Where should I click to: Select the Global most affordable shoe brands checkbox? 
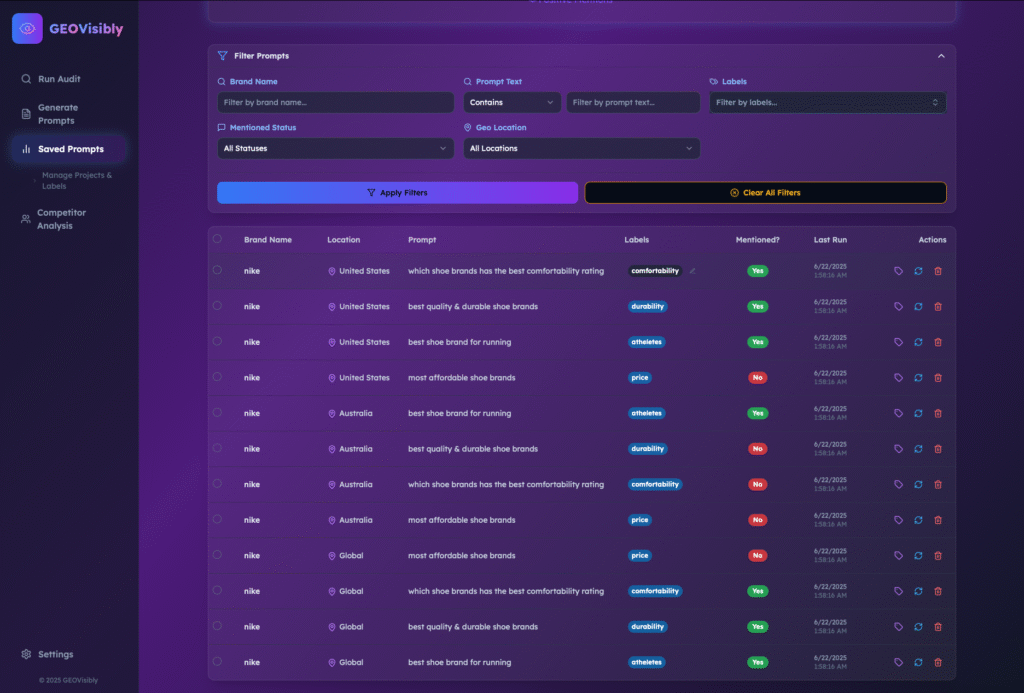coord(217,555)
